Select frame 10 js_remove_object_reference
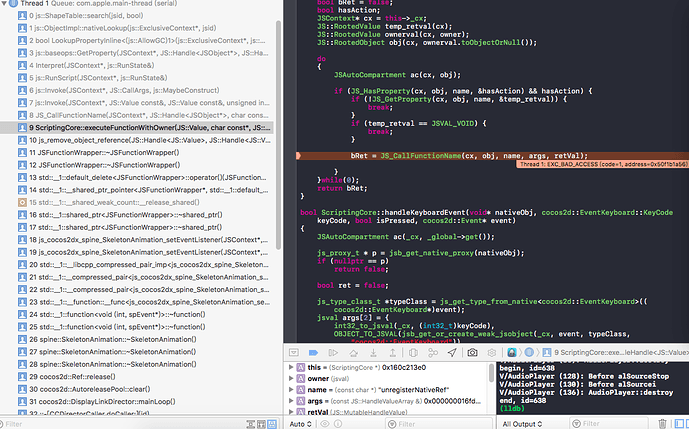 137,140
